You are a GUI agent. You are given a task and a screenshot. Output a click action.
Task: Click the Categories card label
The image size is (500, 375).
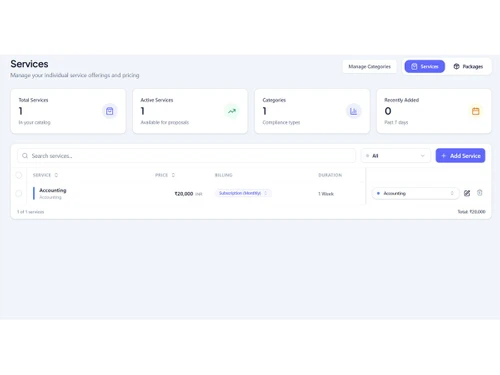(274, 100)
